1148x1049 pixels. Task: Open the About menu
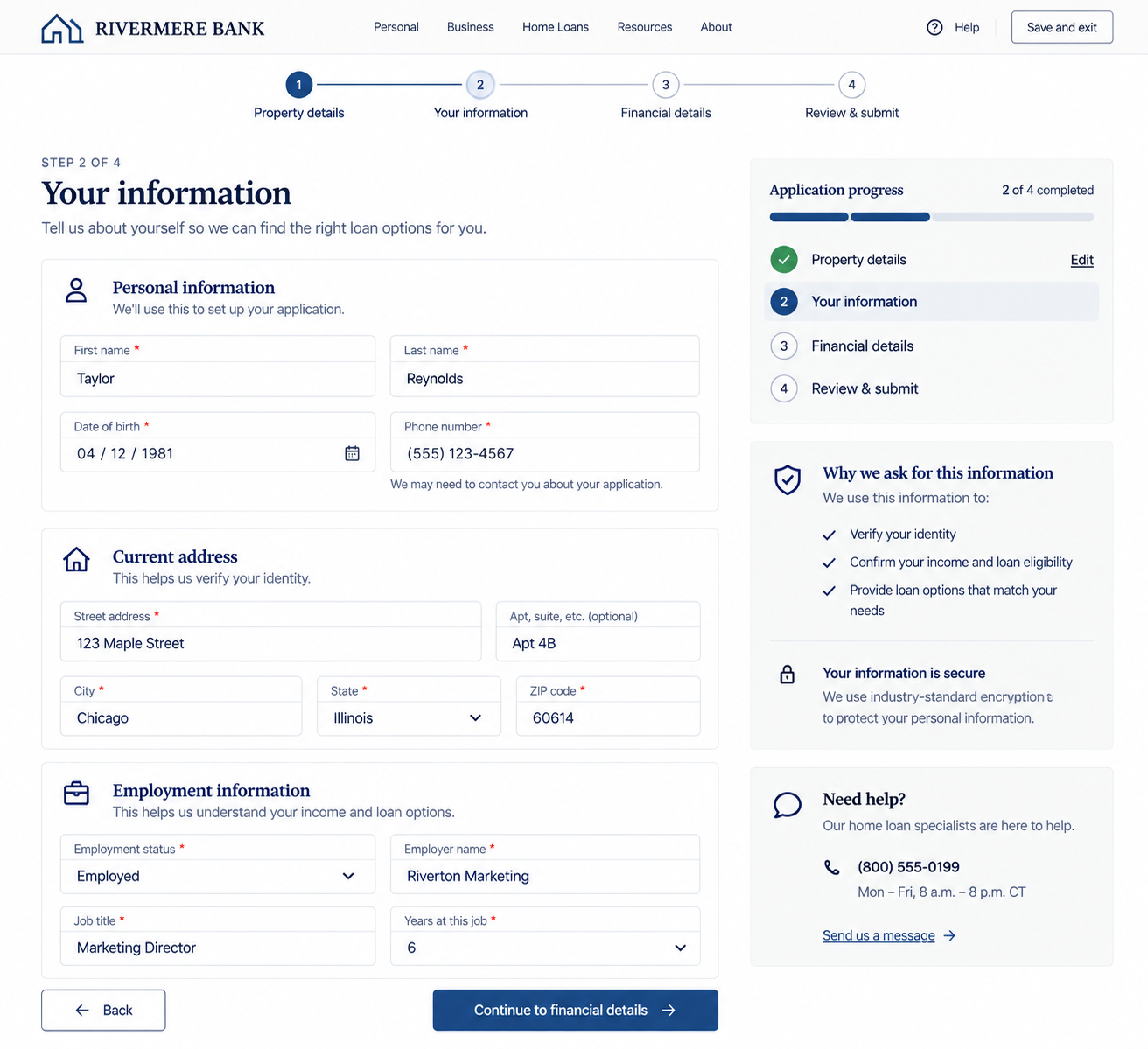pyautogui.click(x=716, y=27)
